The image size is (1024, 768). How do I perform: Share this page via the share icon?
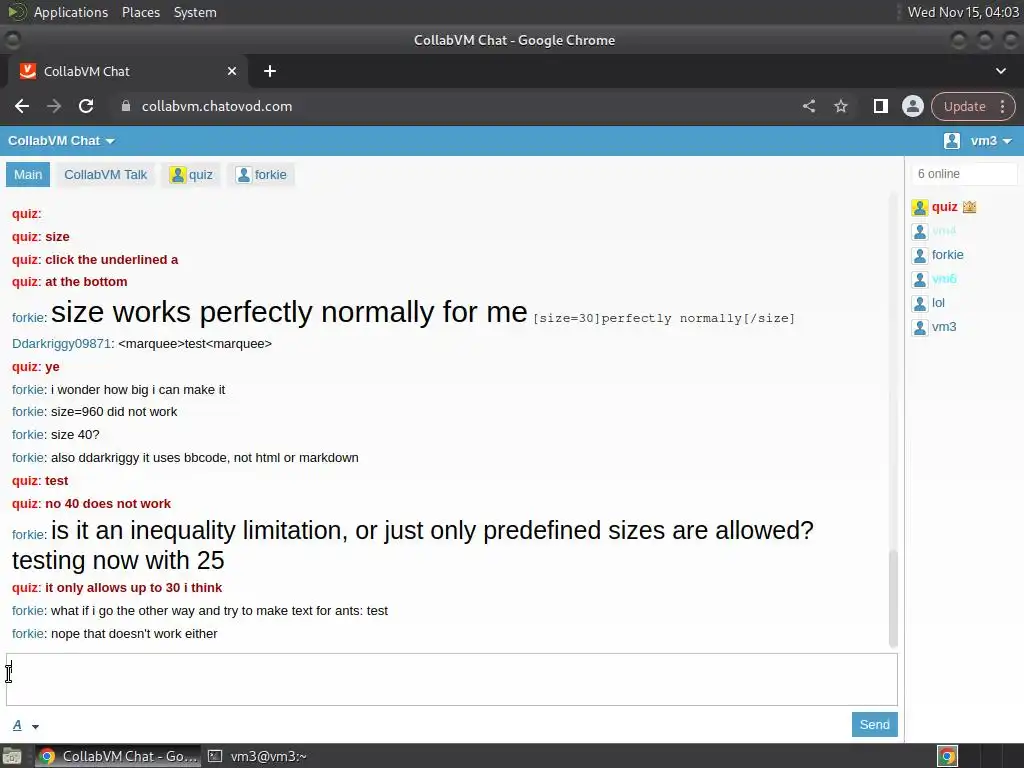[x=809, y=106]
